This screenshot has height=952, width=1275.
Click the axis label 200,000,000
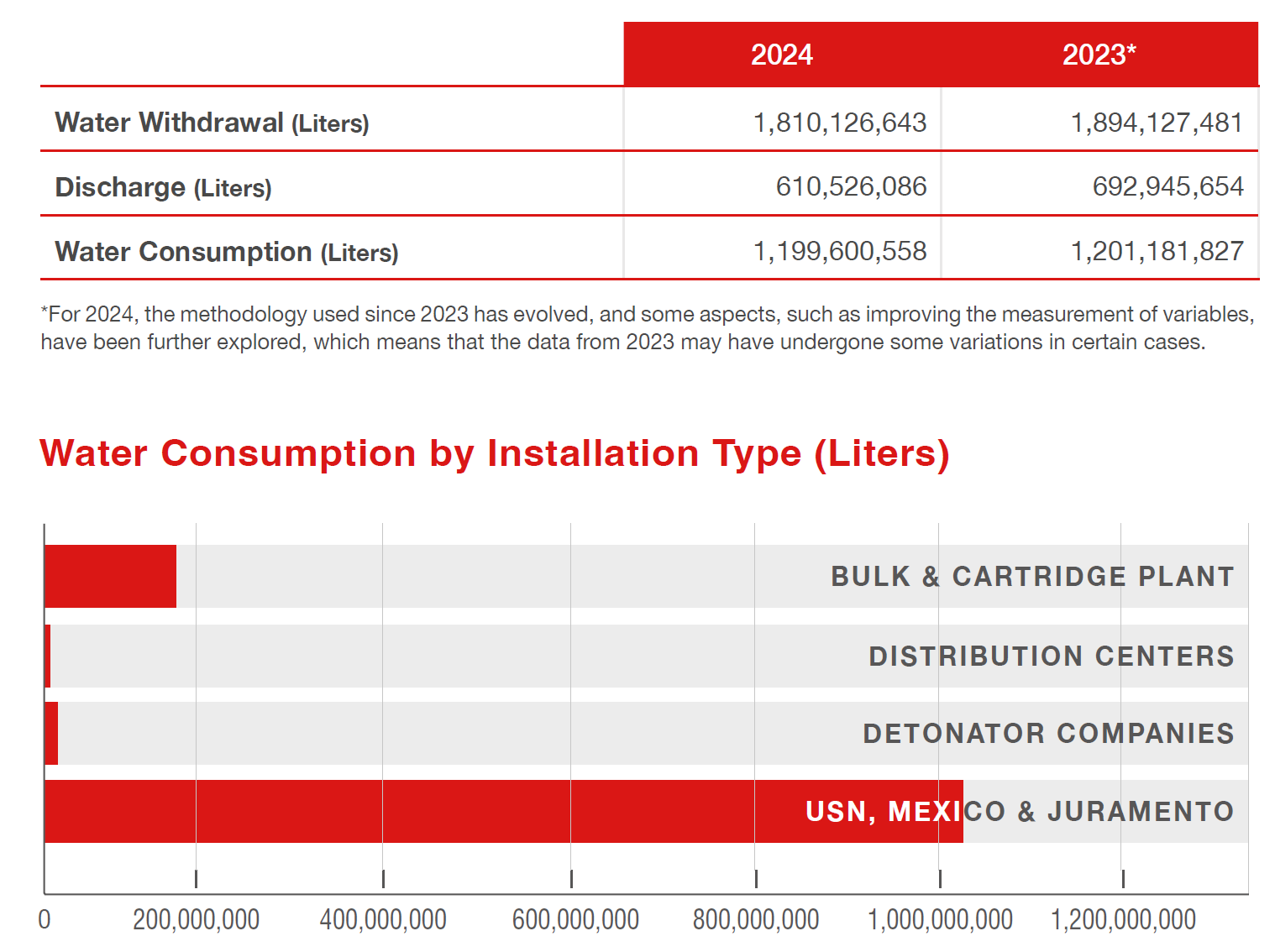[x=197, y=920]
